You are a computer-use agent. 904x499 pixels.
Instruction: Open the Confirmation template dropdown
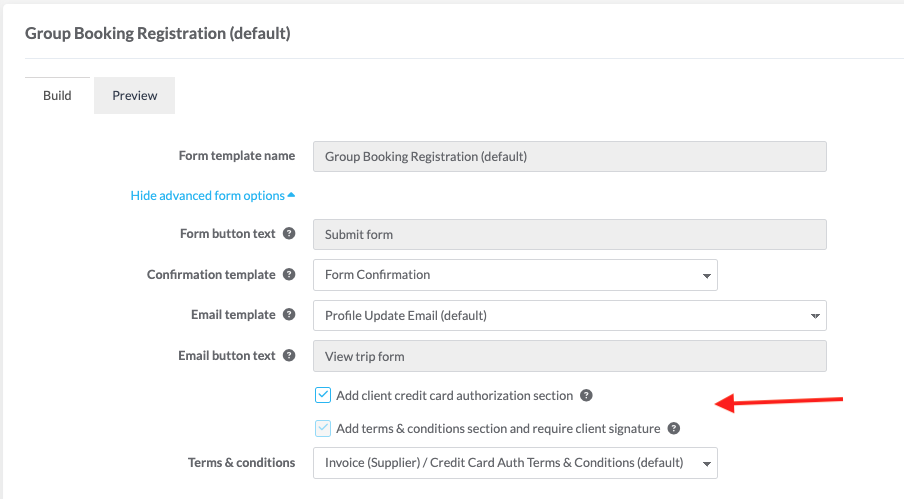515,275
